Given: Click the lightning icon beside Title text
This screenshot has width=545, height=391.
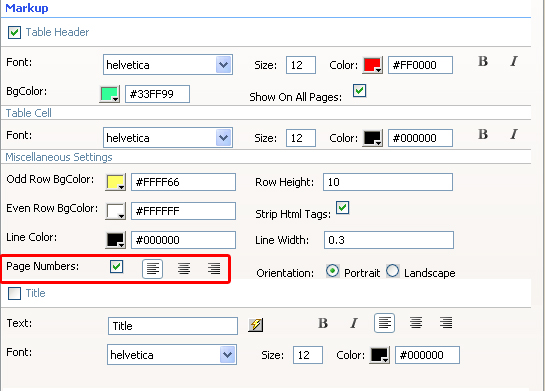Looking at the screenshot, I should click(255, 325).
